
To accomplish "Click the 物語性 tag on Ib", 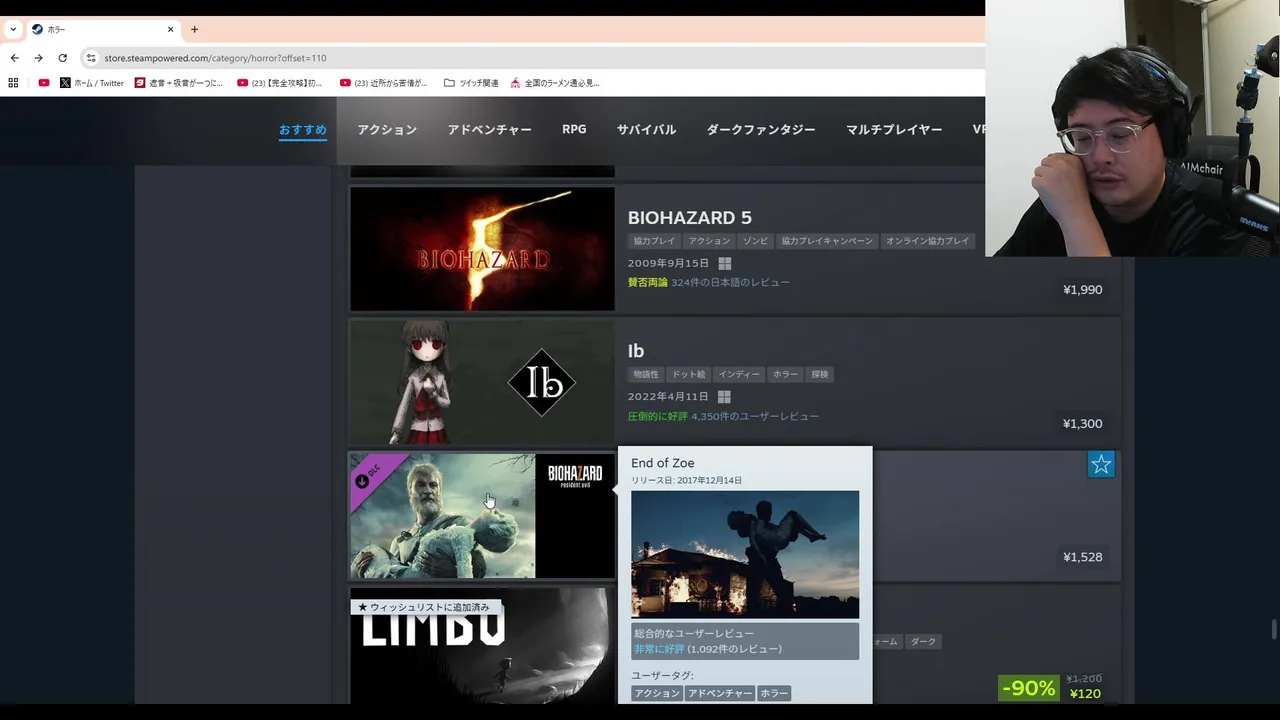I will 646,375.
